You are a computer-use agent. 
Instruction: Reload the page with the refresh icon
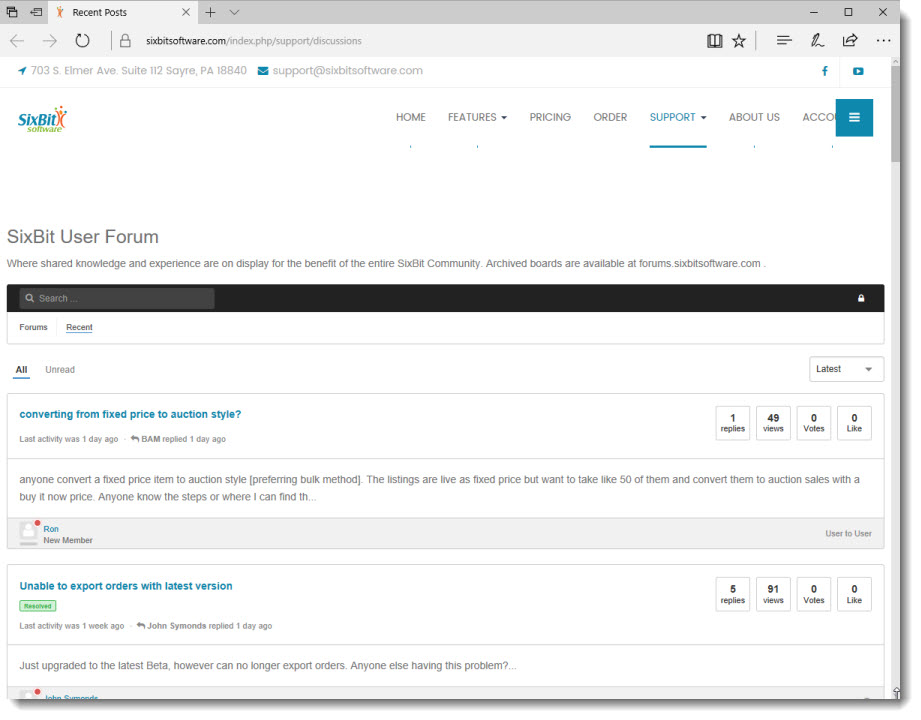82,41
